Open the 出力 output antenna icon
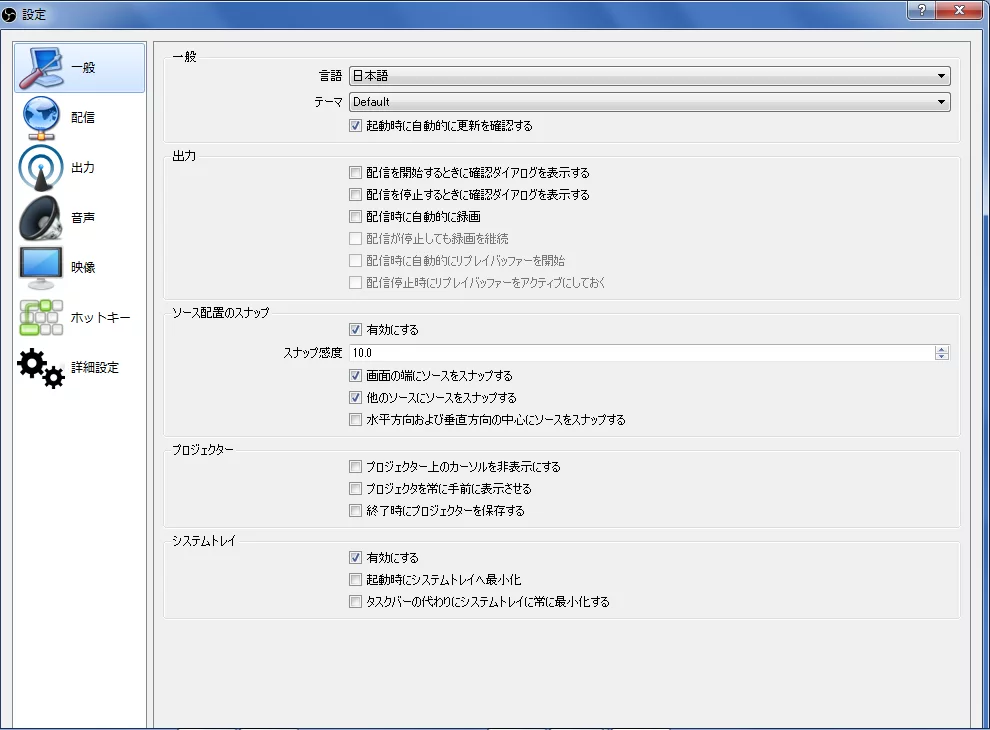This screenshot has width=990, height=730. [41, 167]
